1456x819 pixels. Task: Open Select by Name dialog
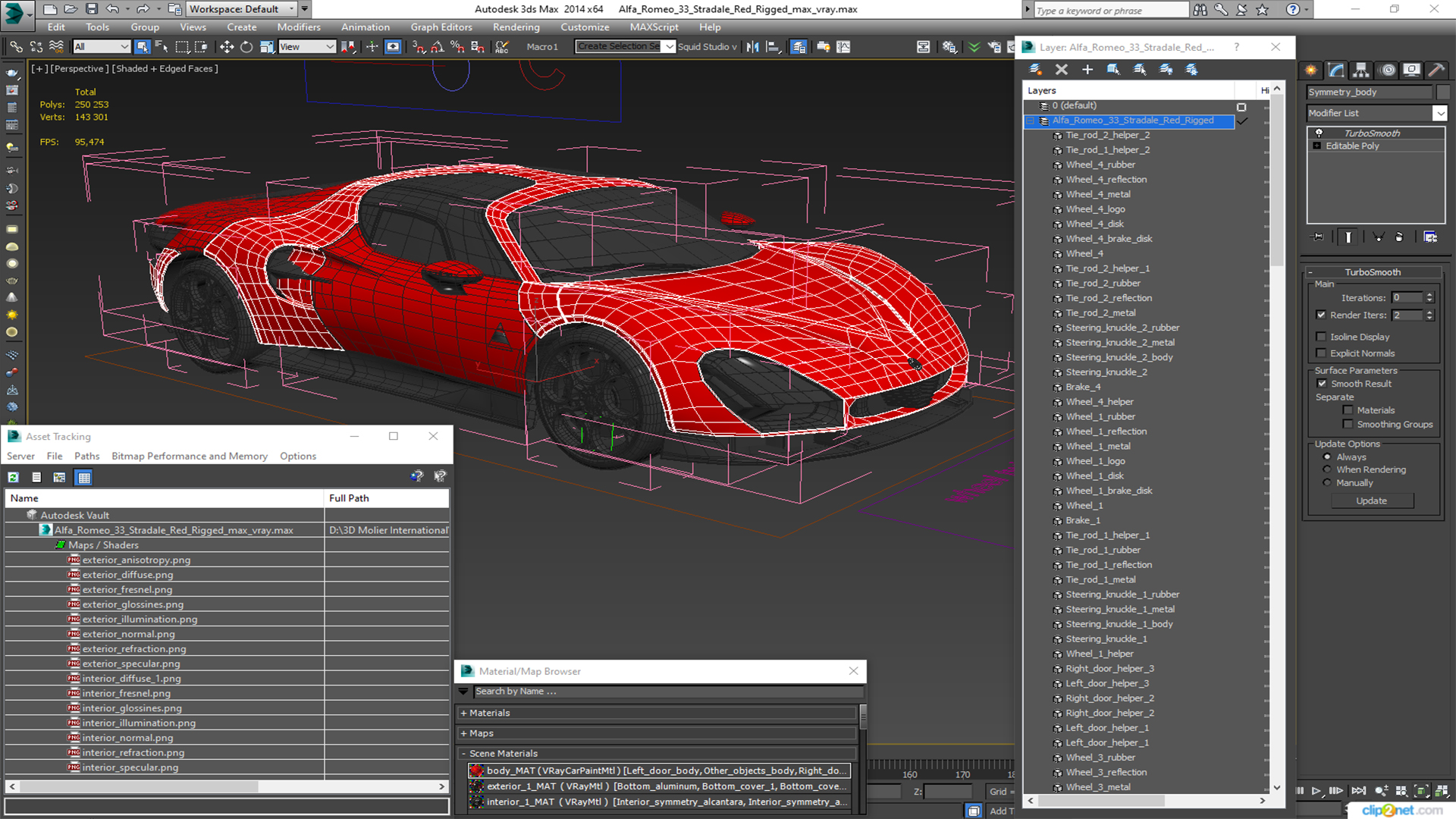click(x=162, y=47)
